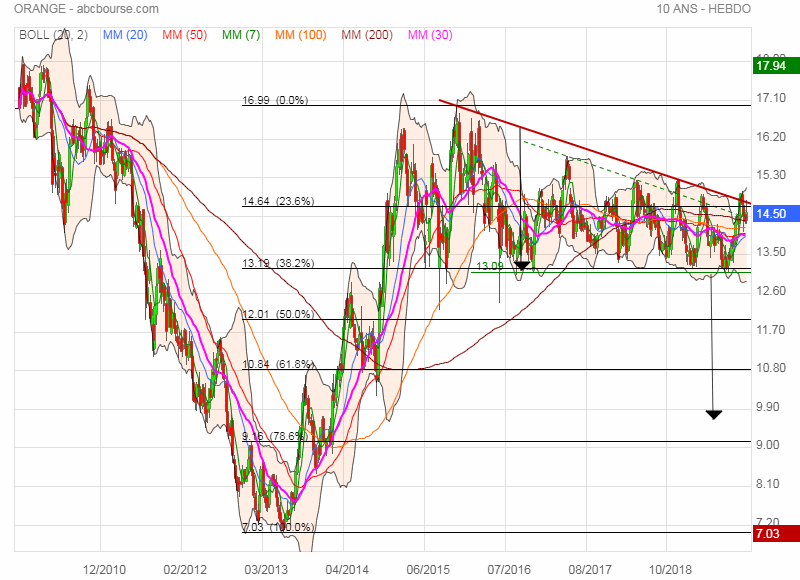Click the 04/2014 date axis label

tap(347, 569)
